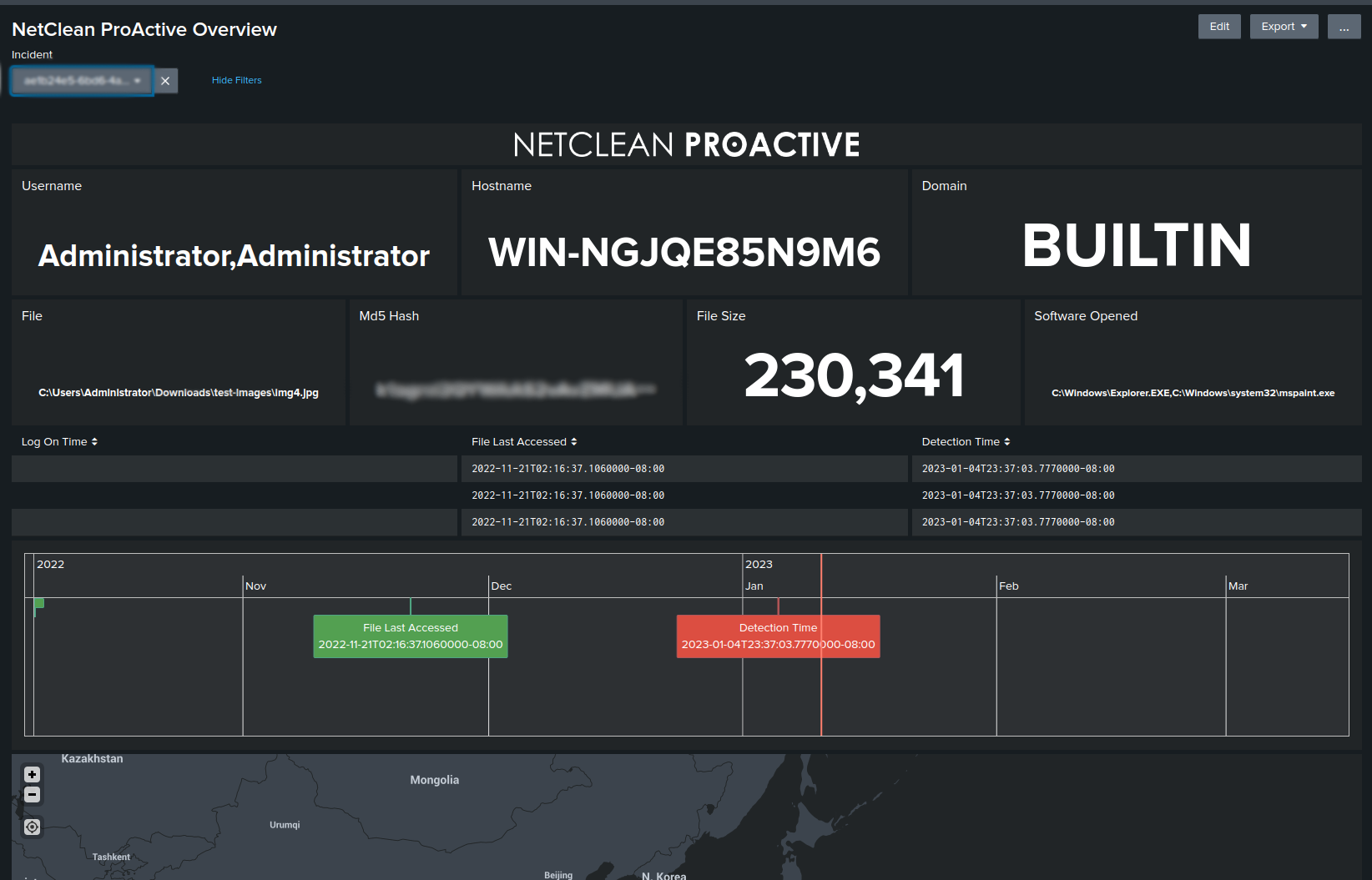Click first File Last Accessed timestamp row
This screenshot has height=880, width=1372.
[684, 469]
